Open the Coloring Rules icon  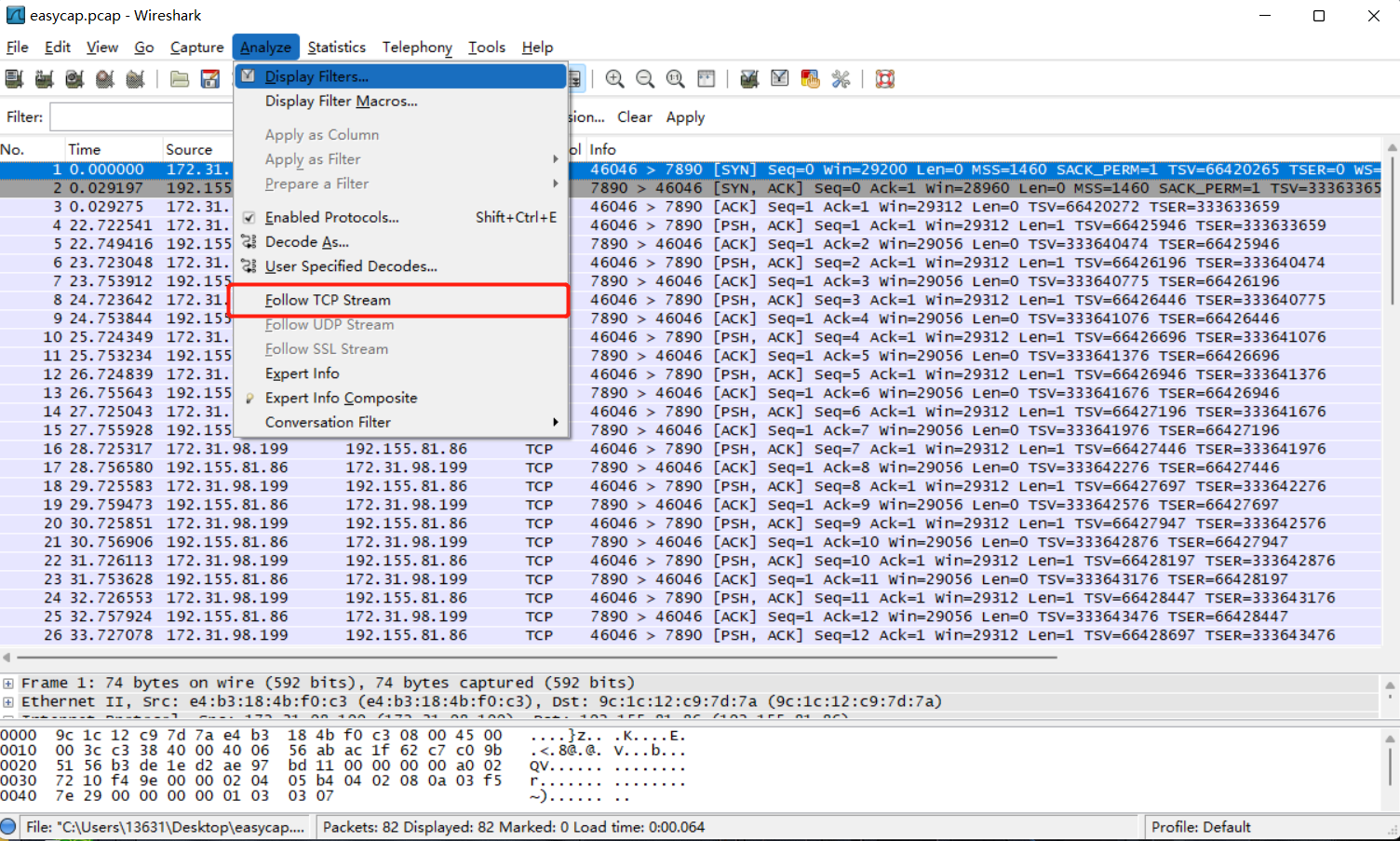[810, 78]
